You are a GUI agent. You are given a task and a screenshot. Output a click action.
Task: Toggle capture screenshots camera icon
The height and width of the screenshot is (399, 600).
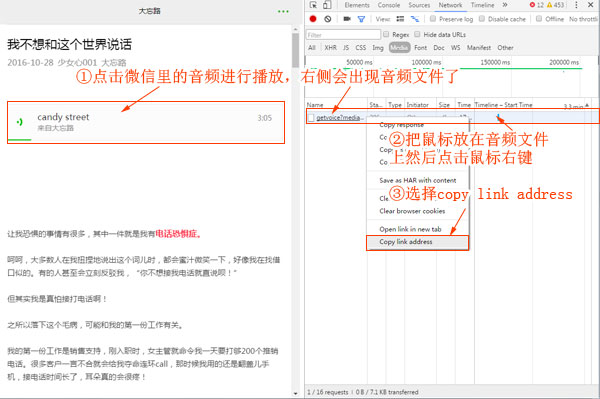pos(347,19)
